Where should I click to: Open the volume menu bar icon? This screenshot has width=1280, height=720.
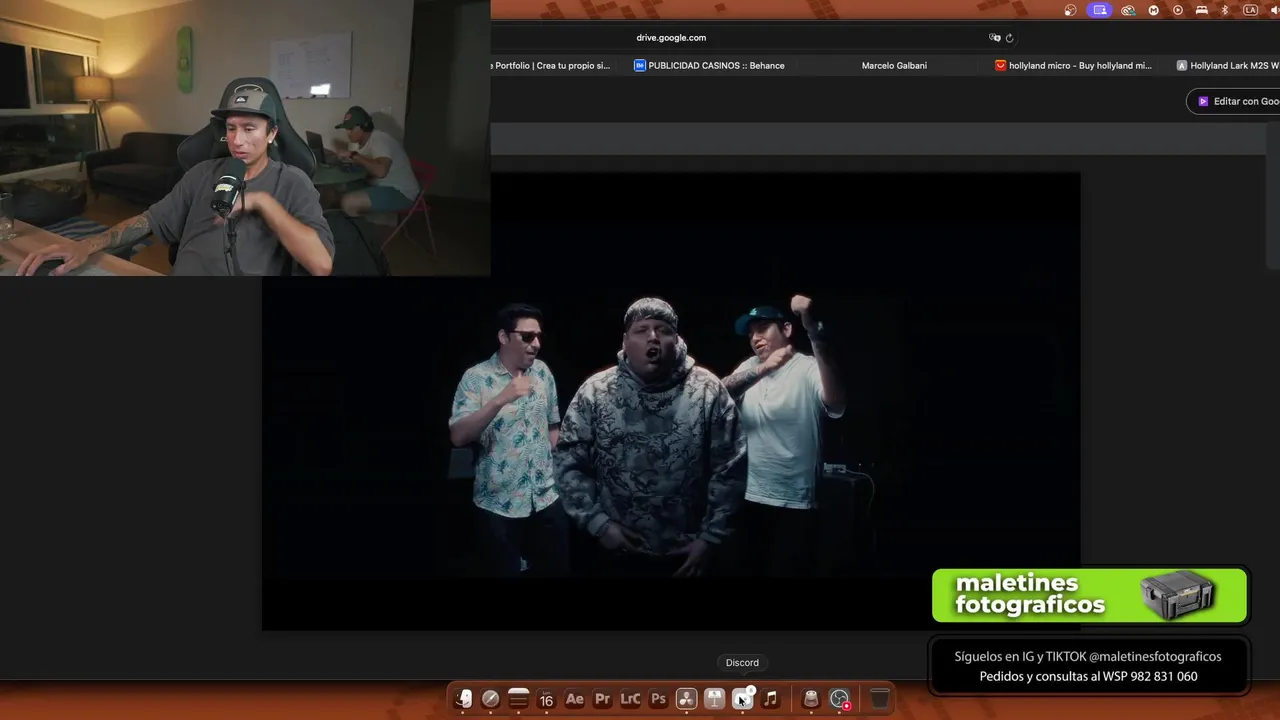[1274, 10]
